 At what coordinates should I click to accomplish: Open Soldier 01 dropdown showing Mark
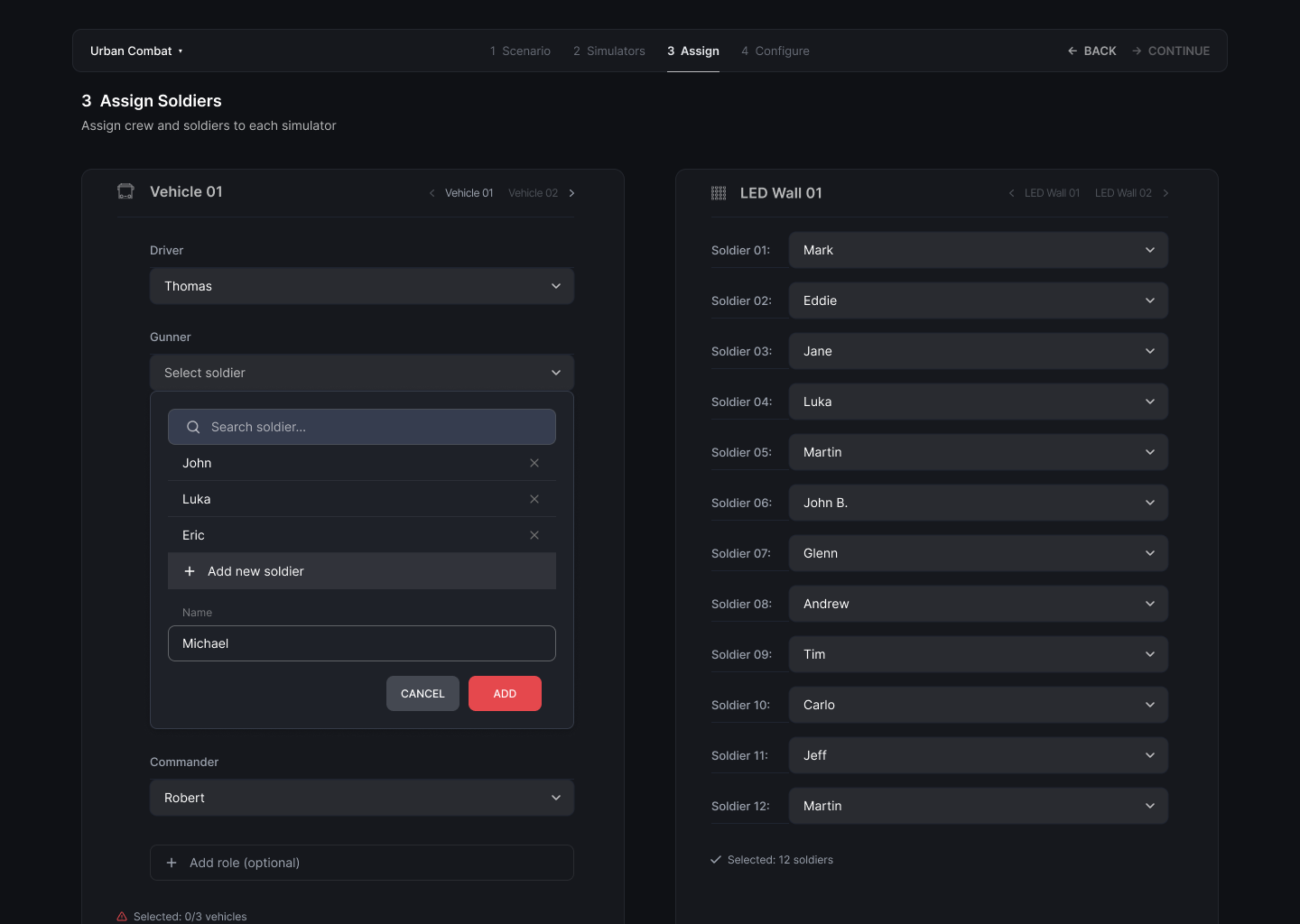coord(978,250)
